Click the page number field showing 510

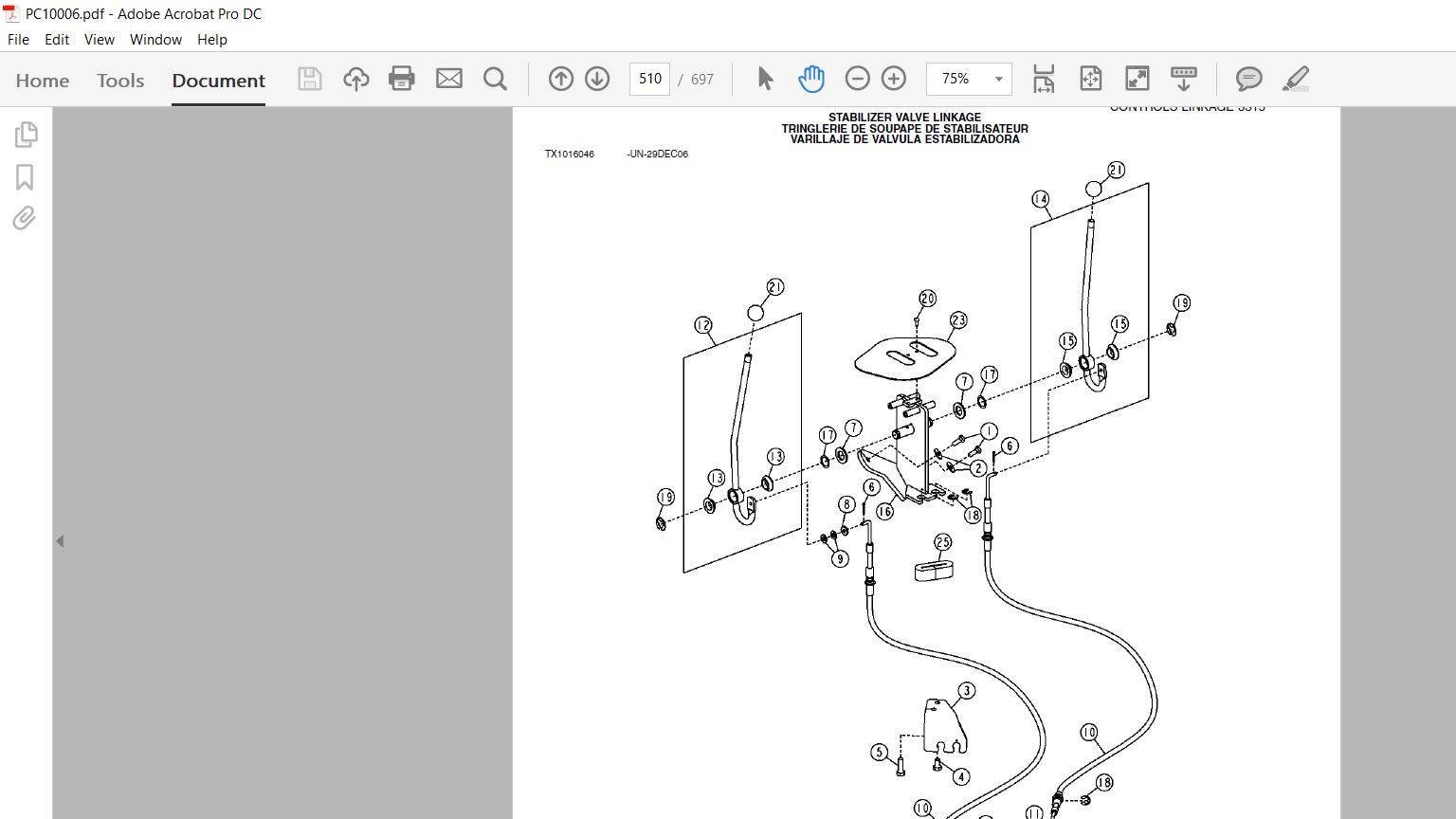coord(650,79)
